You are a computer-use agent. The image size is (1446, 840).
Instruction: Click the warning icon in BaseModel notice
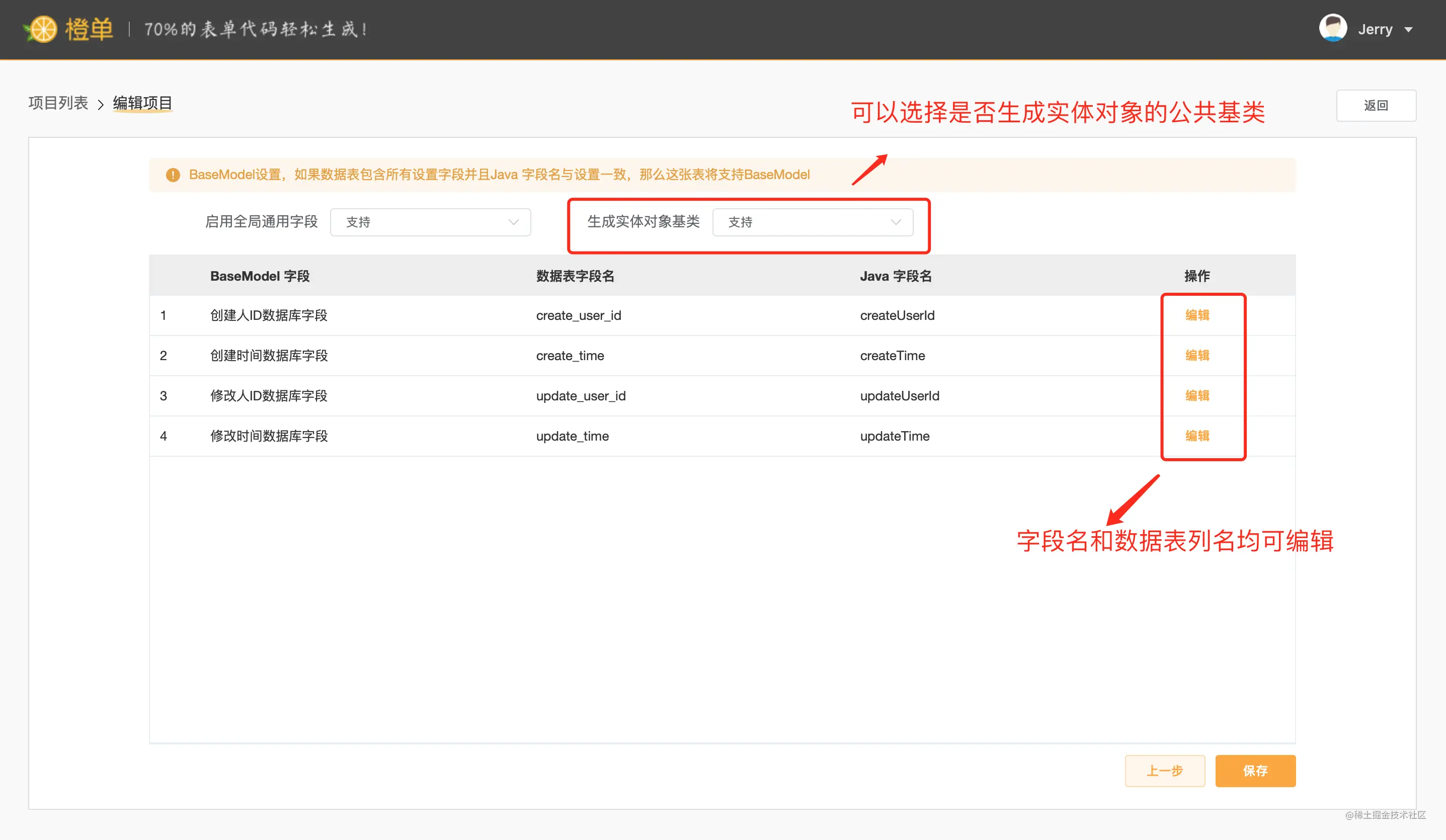pyautogui.click(x=173, y=175)
